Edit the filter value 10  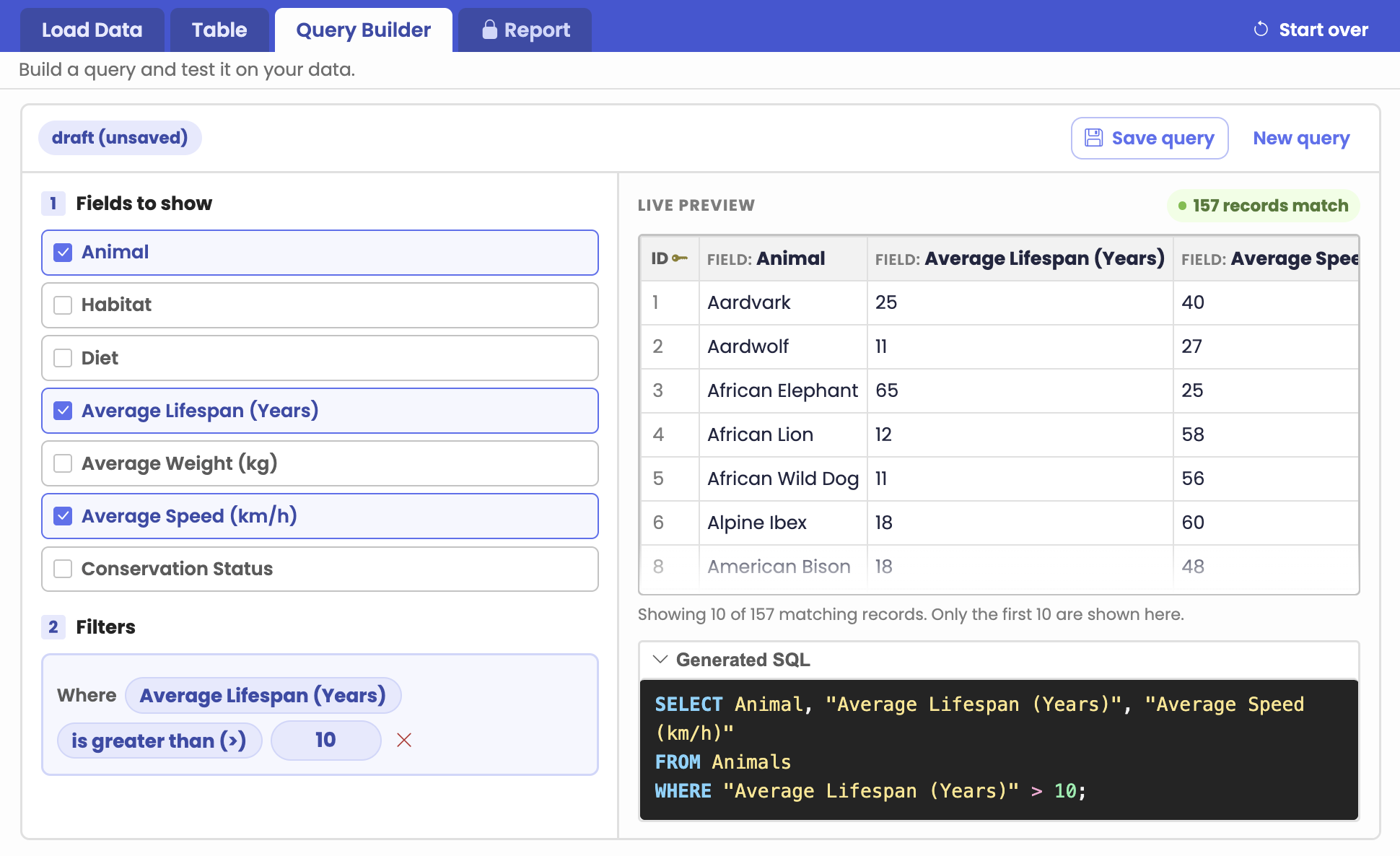(x=325, y=740)
